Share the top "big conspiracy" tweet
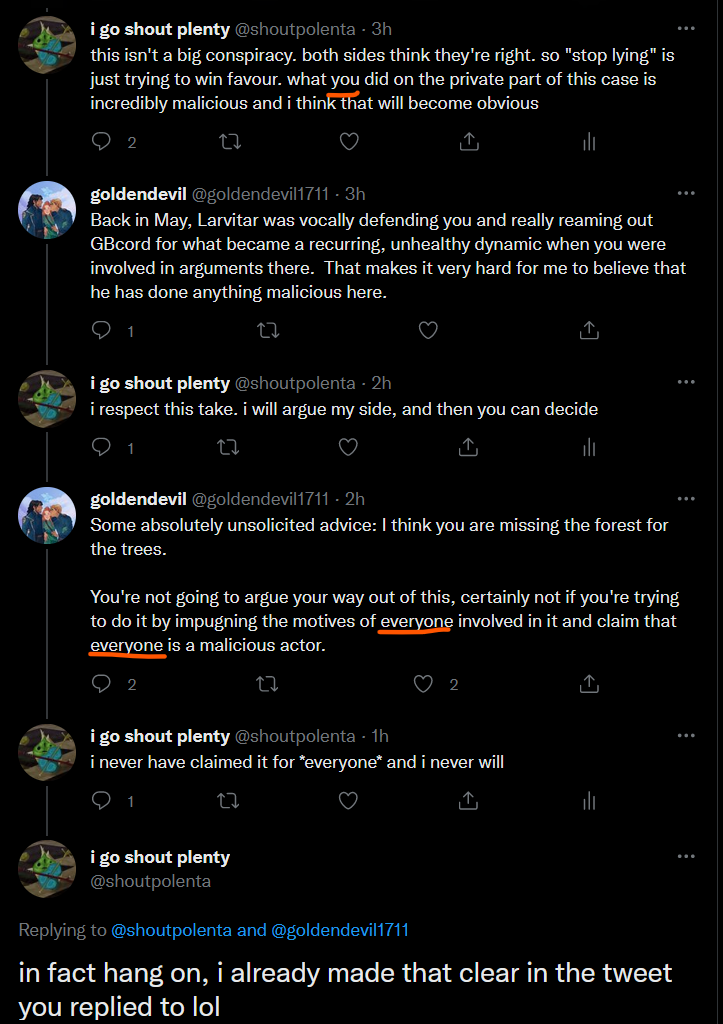This screenshot has width=723, height=1024. (x=468, y=142)
